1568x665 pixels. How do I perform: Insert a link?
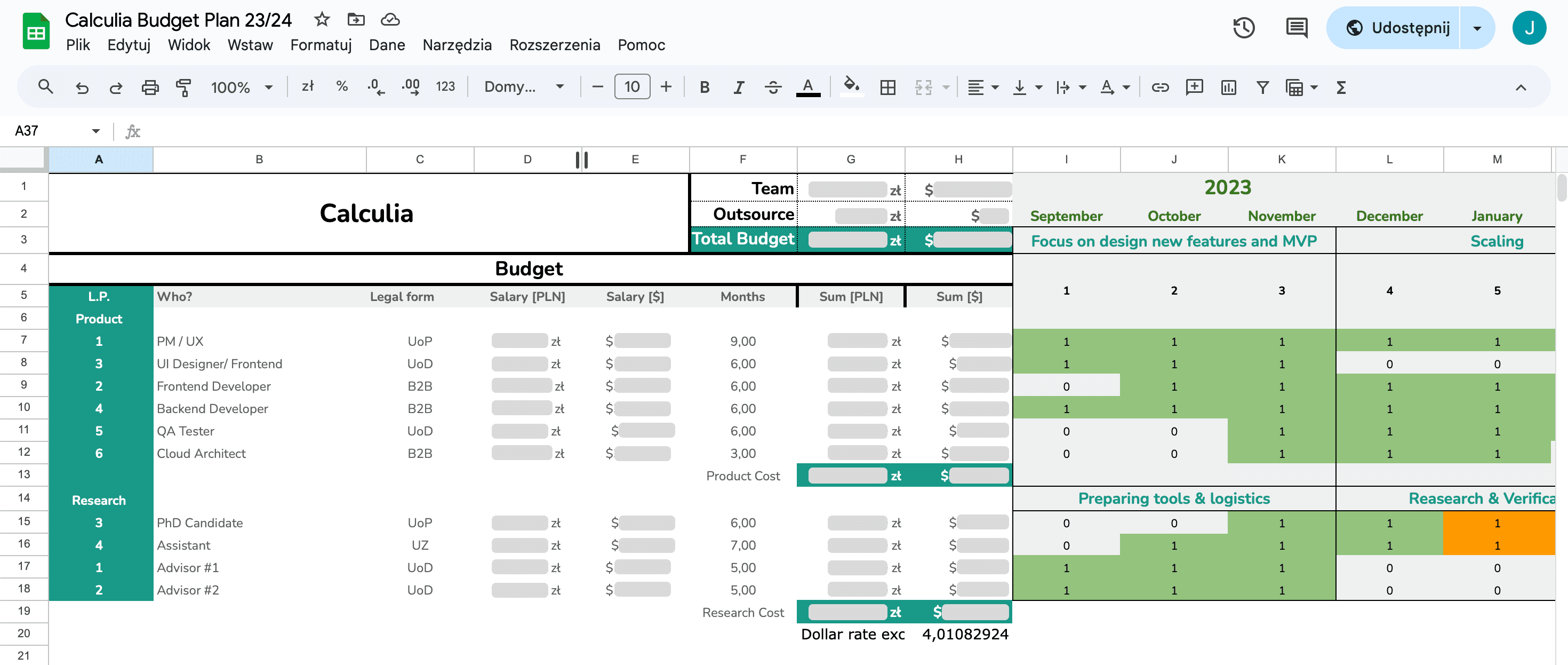pos(1160,87)
